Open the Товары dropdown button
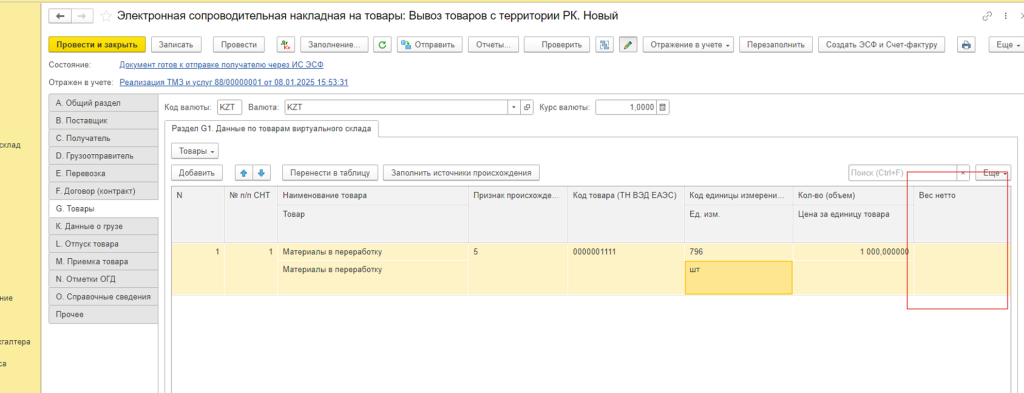The image size is (1024, 393). [x=195, y=151]
